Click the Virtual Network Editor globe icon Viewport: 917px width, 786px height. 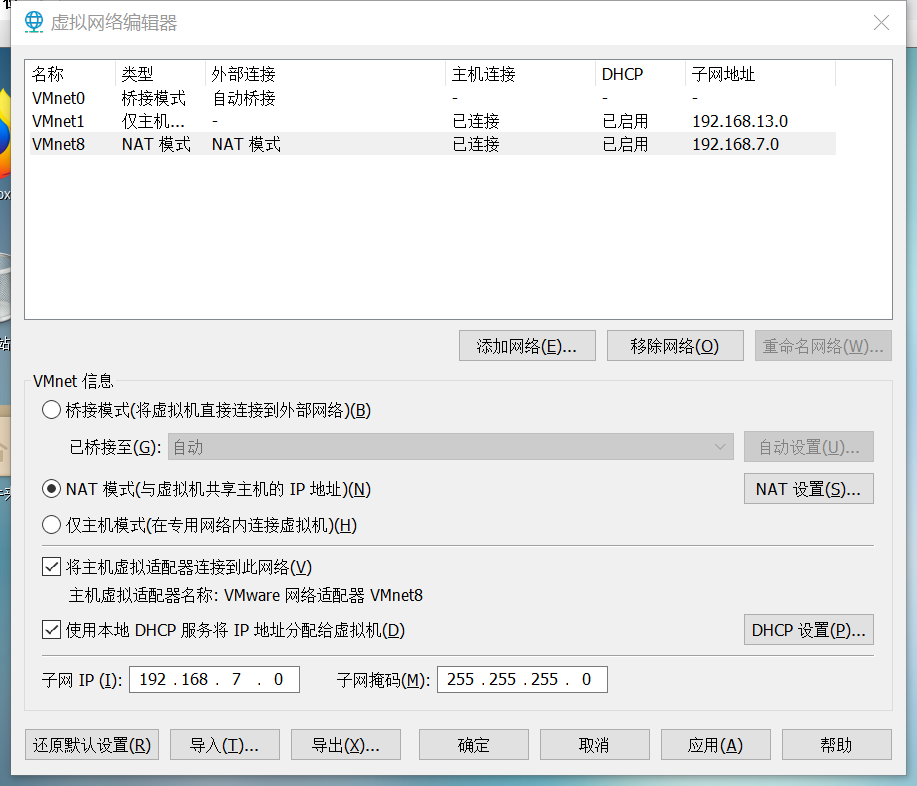pyautogui.click(x=34, y=22)
